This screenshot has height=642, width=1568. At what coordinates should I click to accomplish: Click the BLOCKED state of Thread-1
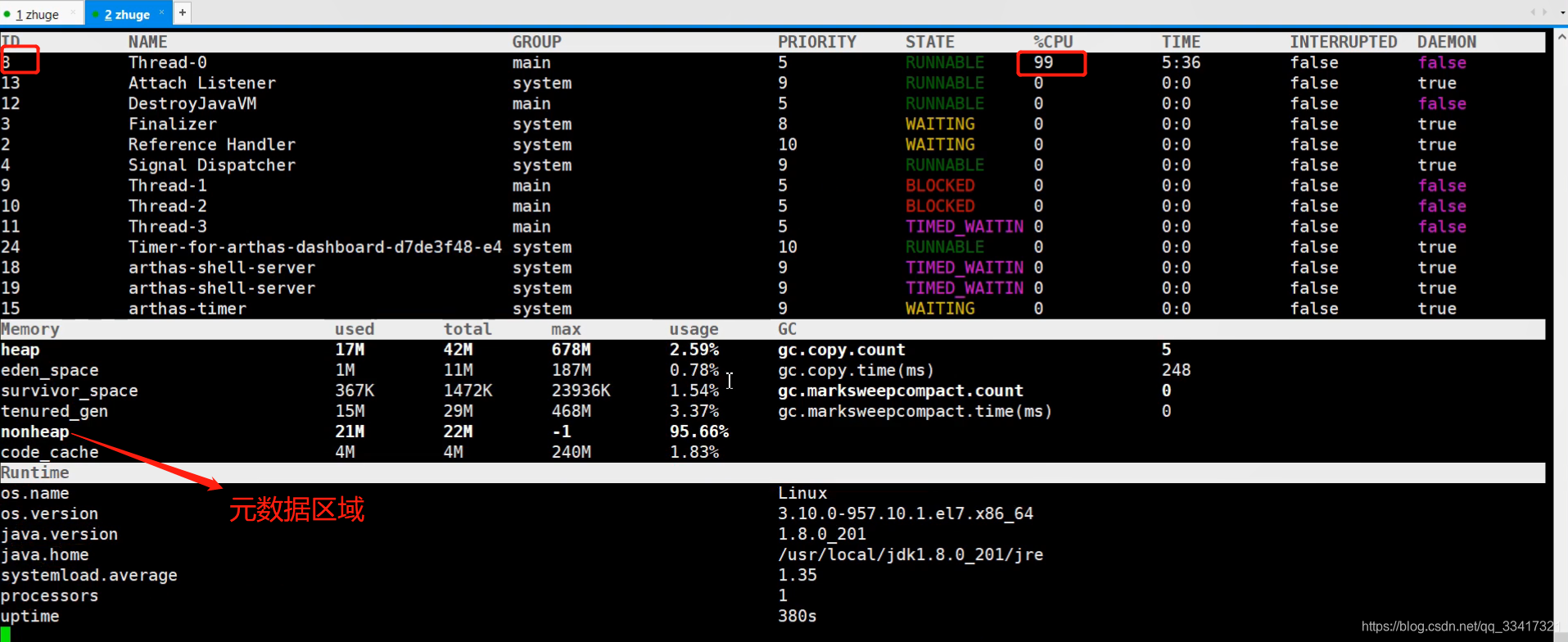click(x=940, y=185)
